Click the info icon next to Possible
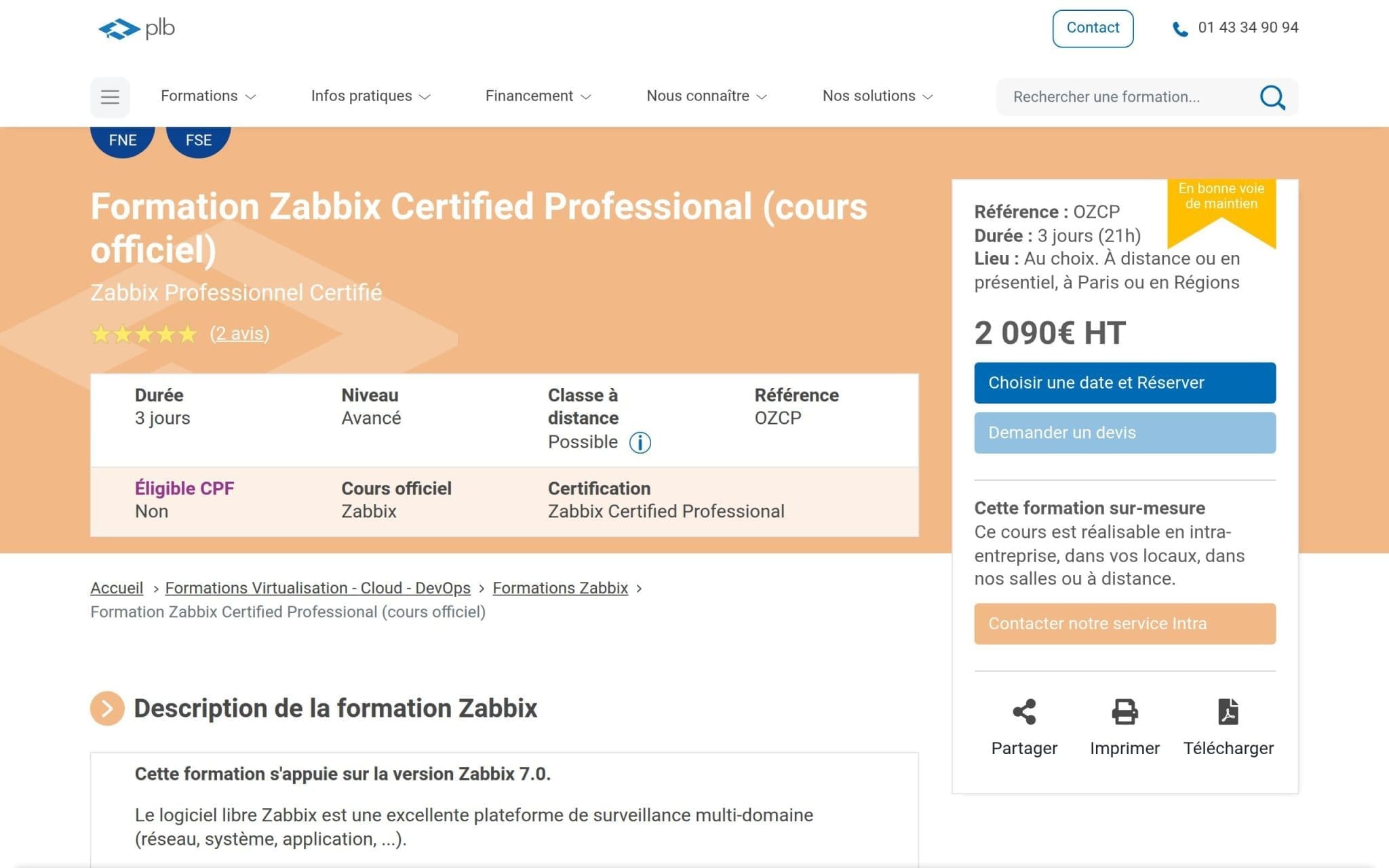This screenshot has height=868, width=1389. (x=640, y=442)
